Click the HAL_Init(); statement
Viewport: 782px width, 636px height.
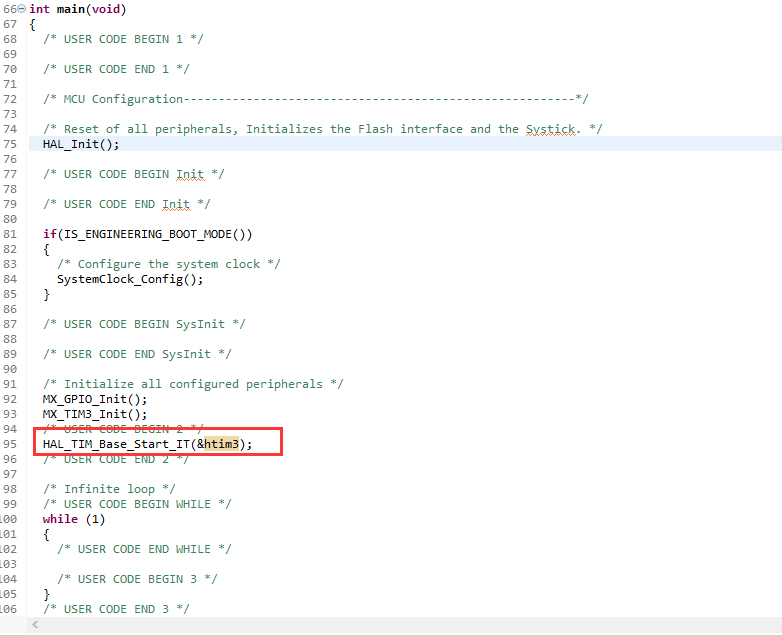[x=81, y=144]
